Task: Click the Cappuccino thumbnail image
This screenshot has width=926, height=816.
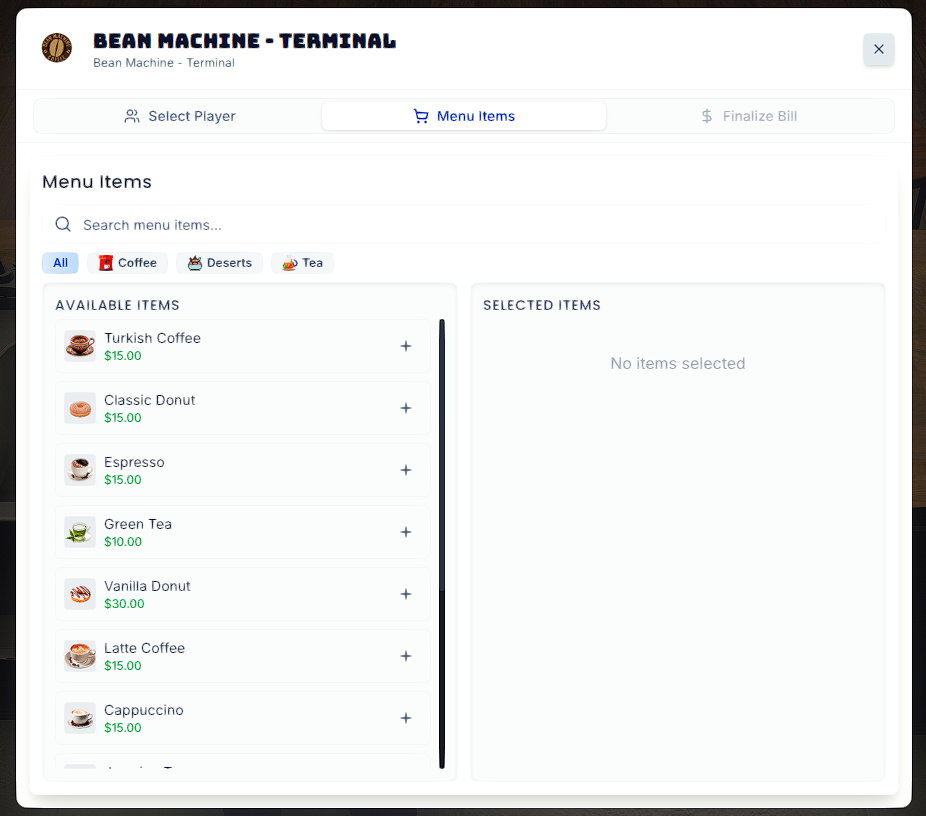Action: click(x=80, y=718)
